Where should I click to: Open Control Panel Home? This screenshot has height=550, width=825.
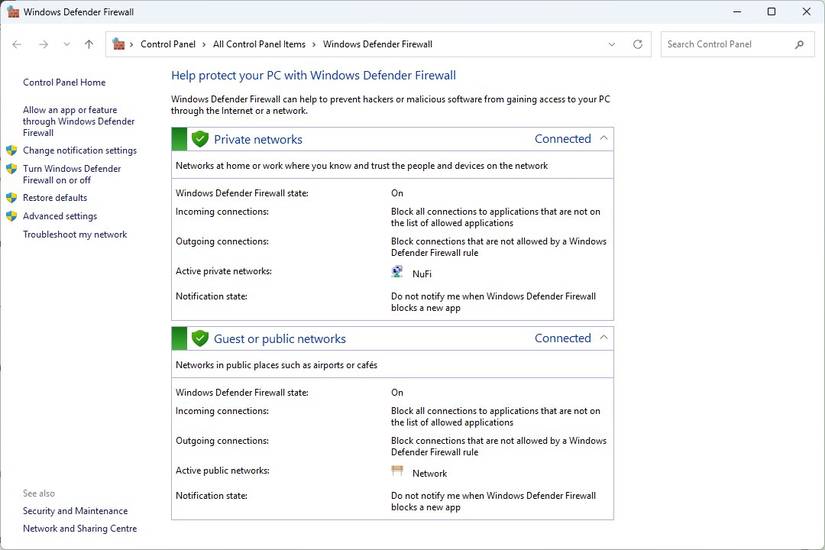(x=64, y=83)
